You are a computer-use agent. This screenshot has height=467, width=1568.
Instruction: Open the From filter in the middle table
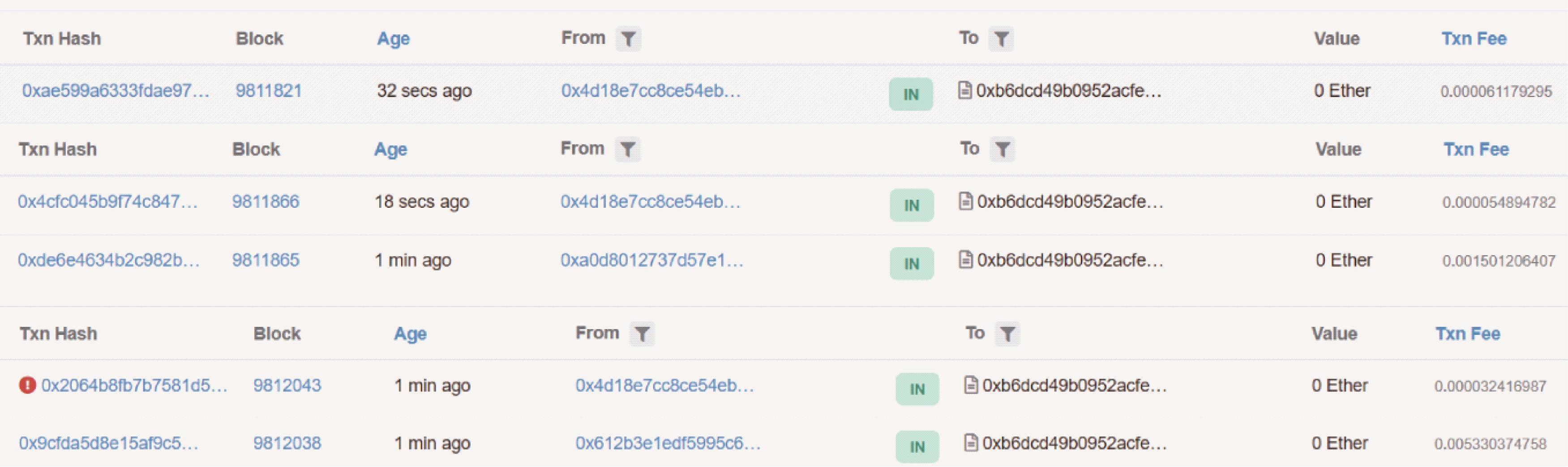(x=627, y=149)
